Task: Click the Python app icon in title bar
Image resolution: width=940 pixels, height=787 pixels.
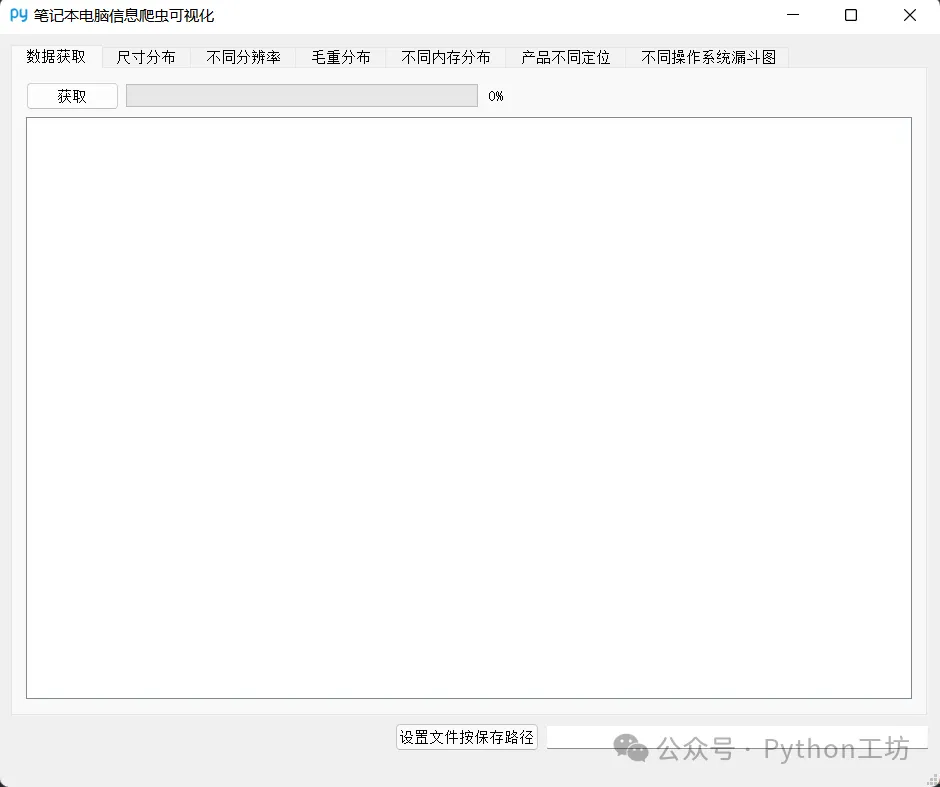Action: (19, 15)
